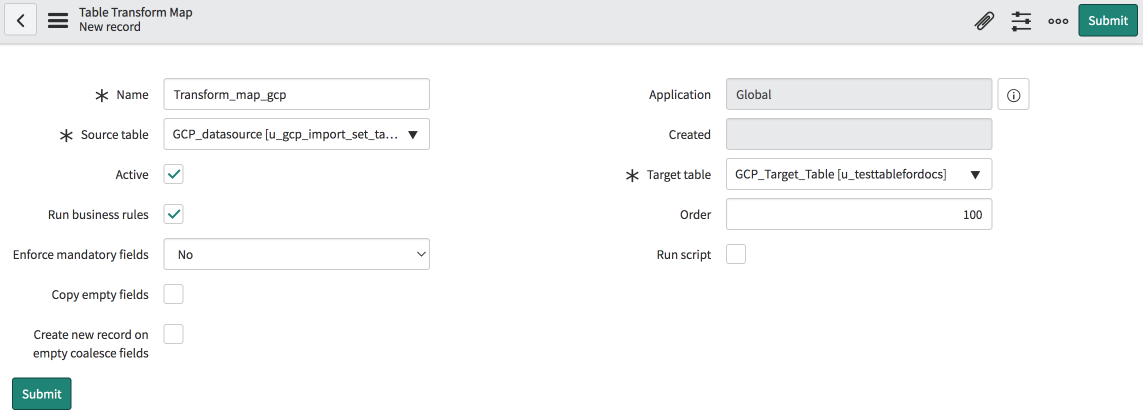Click into the Name text field
This screenshot has height=418, width=1143.
(x=296, y=94)
